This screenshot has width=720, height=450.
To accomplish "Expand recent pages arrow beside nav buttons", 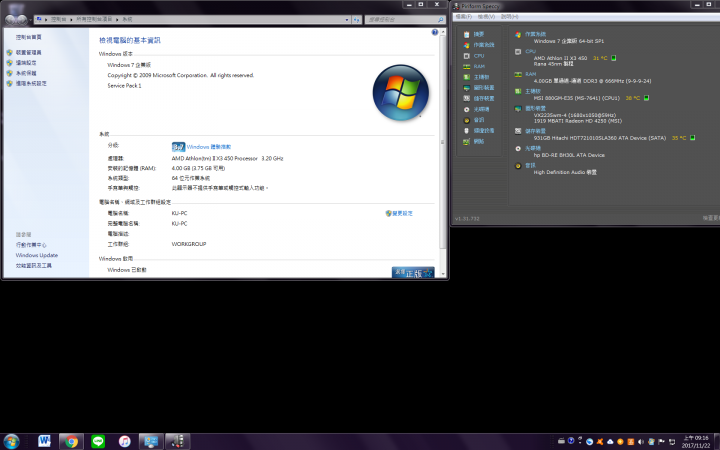I will [x=30, y=20].
